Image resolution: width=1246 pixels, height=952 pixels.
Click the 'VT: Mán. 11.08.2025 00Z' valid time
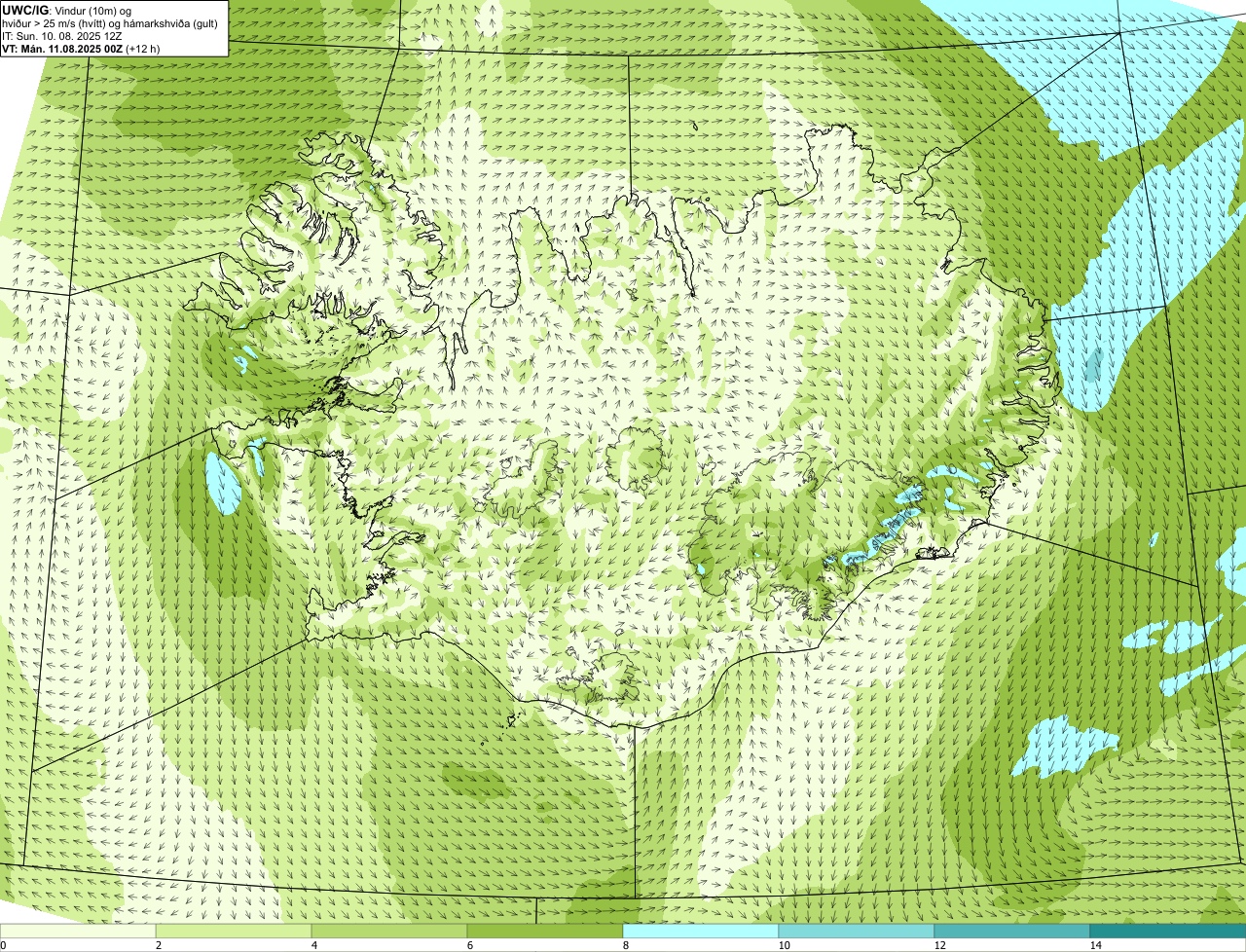point(62,49)
